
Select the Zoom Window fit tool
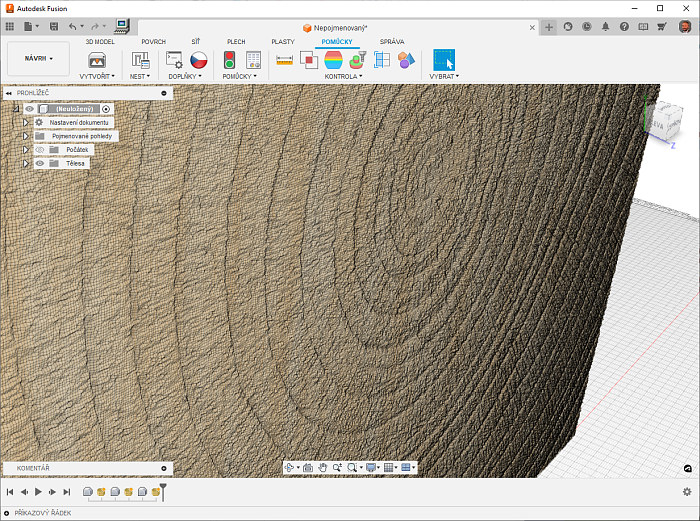(352, 467)
